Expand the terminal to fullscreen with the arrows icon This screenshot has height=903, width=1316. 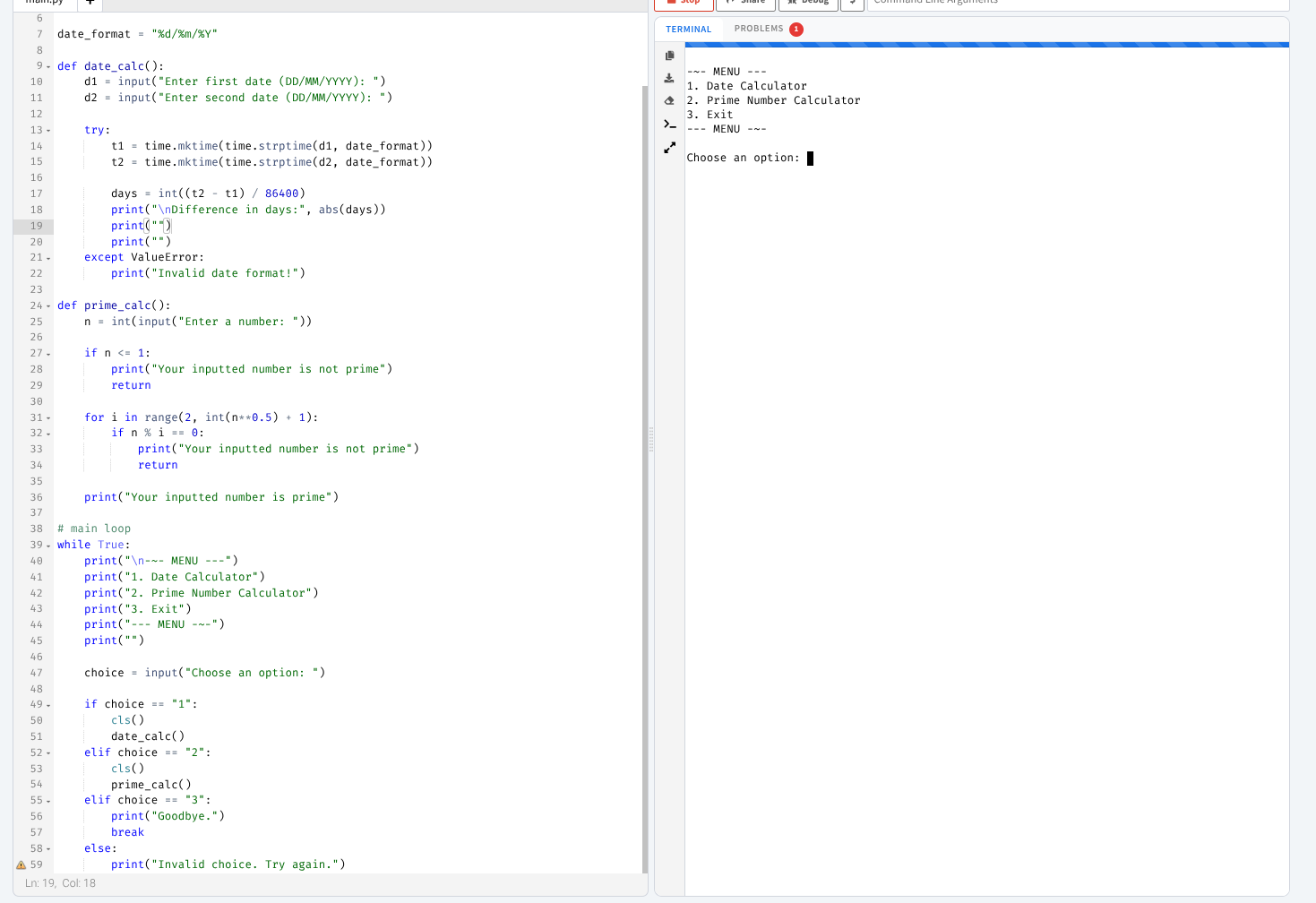pos(669,147)
